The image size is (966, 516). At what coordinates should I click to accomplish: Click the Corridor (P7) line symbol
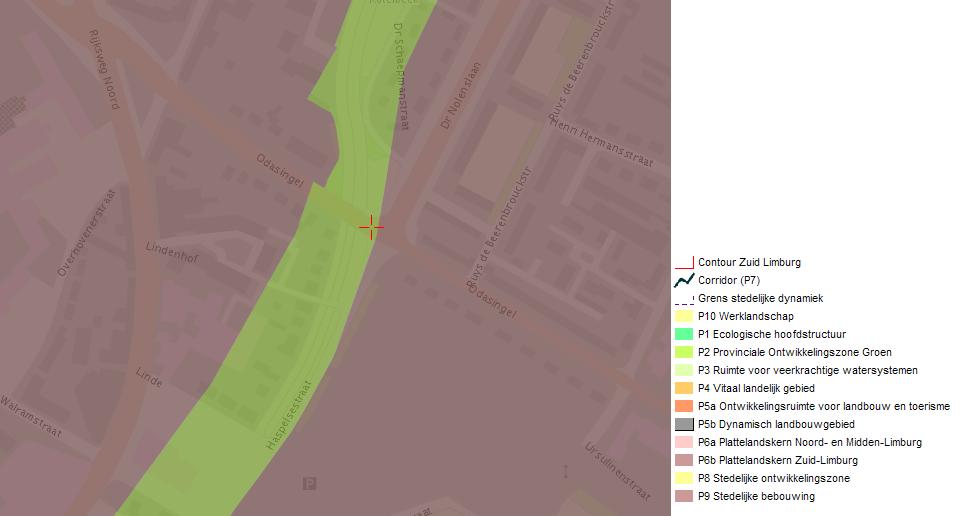coord(684,280)
